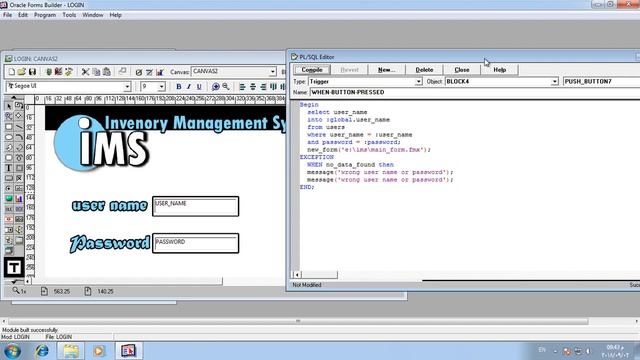This screenshot has height=360, width=640.
Task: Click the code line 'from users'
Action: (326, 127)
